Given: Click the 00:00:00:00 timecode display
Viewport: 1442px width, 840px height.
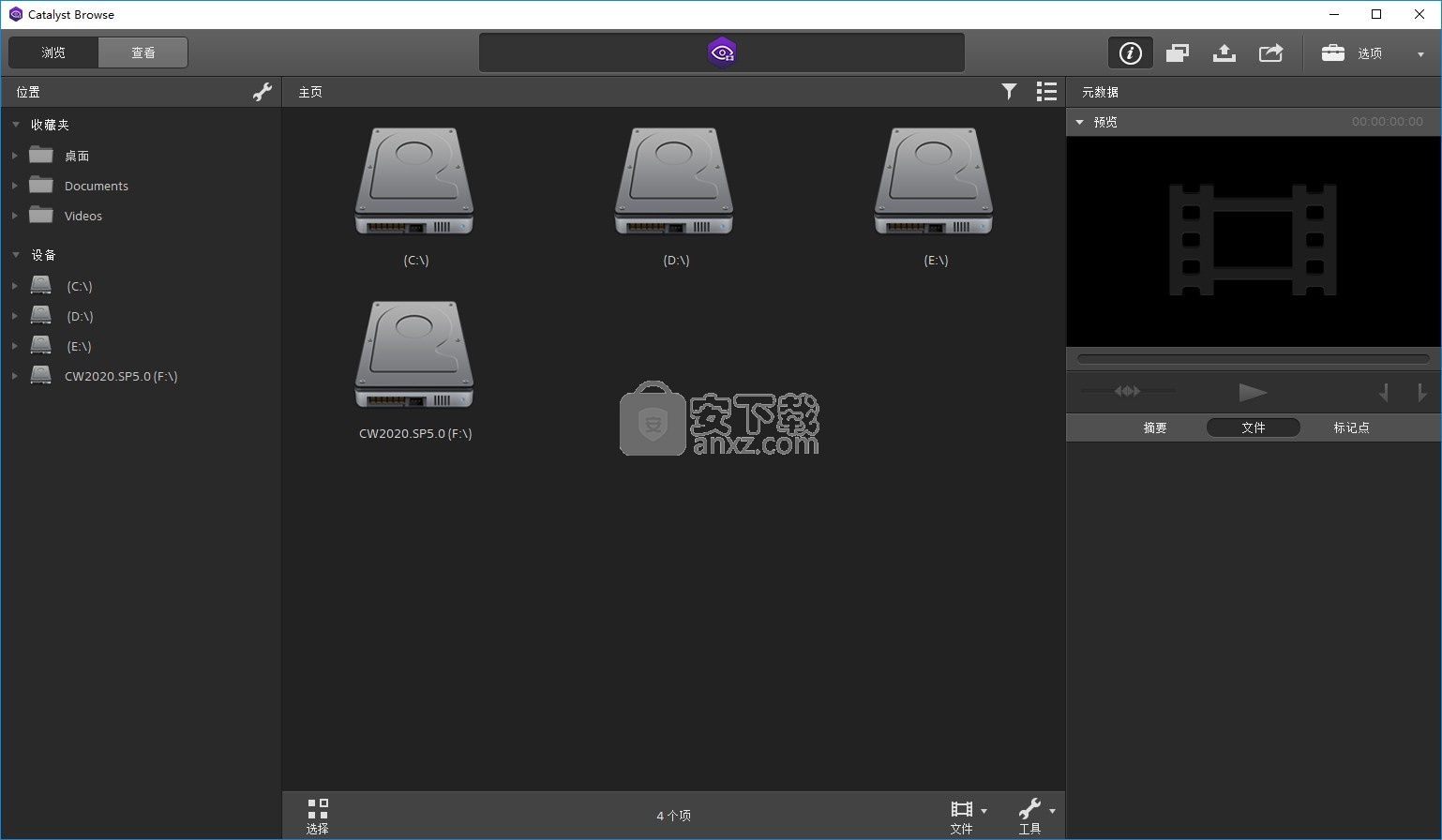Looking at the screenshot, I should pos(1387,122).
